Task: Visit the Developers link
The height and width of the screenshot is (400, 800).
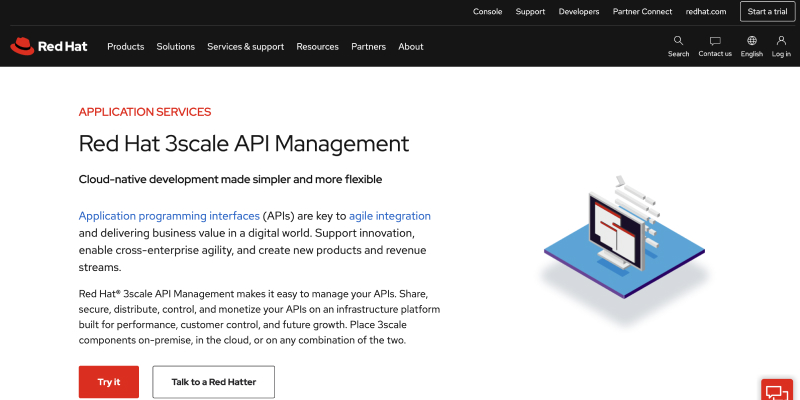Action: click(x=579, y=11)
